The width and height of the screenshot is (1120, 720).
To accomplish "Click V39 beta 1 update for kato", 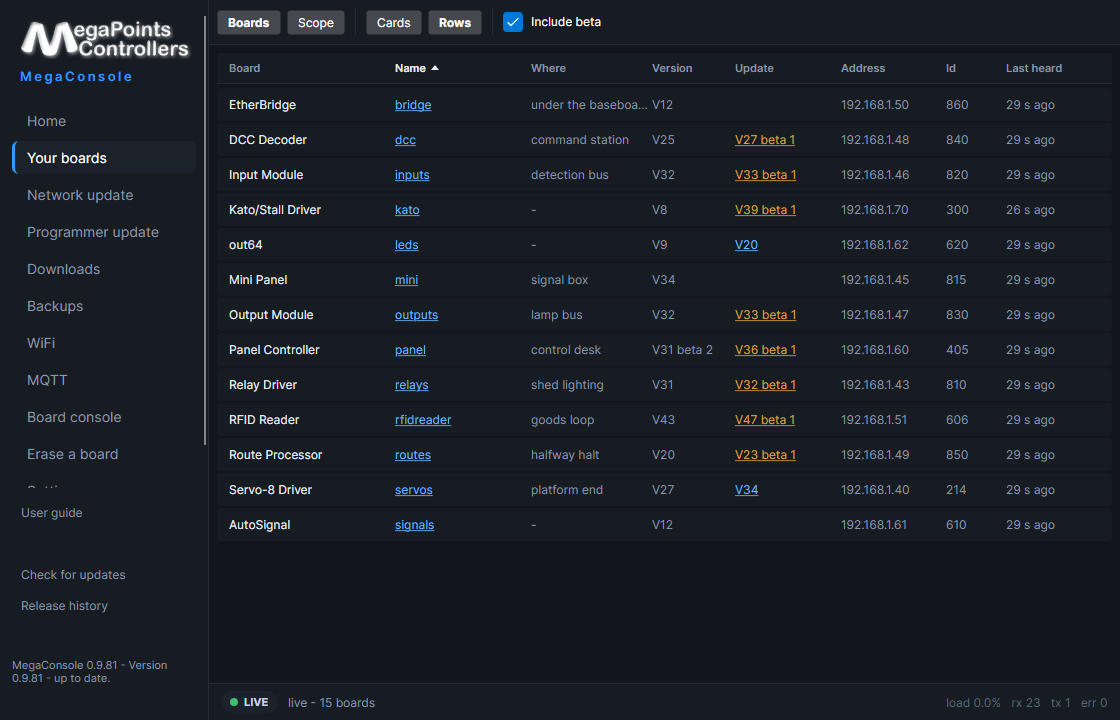I will click(x=765, y=210).
